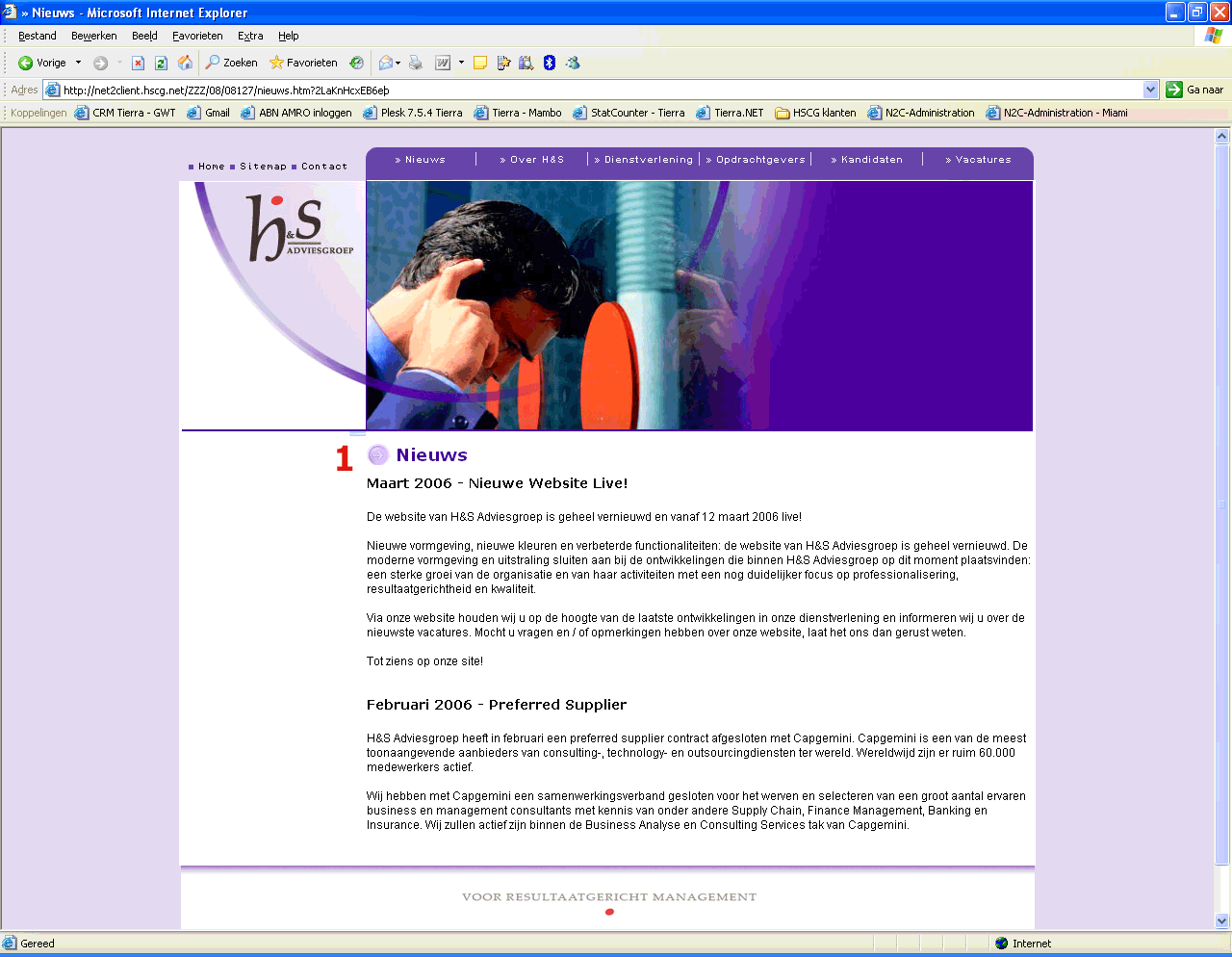The height and width of the screenshot is (957, 1232).
Task: Click the Windows flag logo in menu bar
Action: pos(1214,36)
